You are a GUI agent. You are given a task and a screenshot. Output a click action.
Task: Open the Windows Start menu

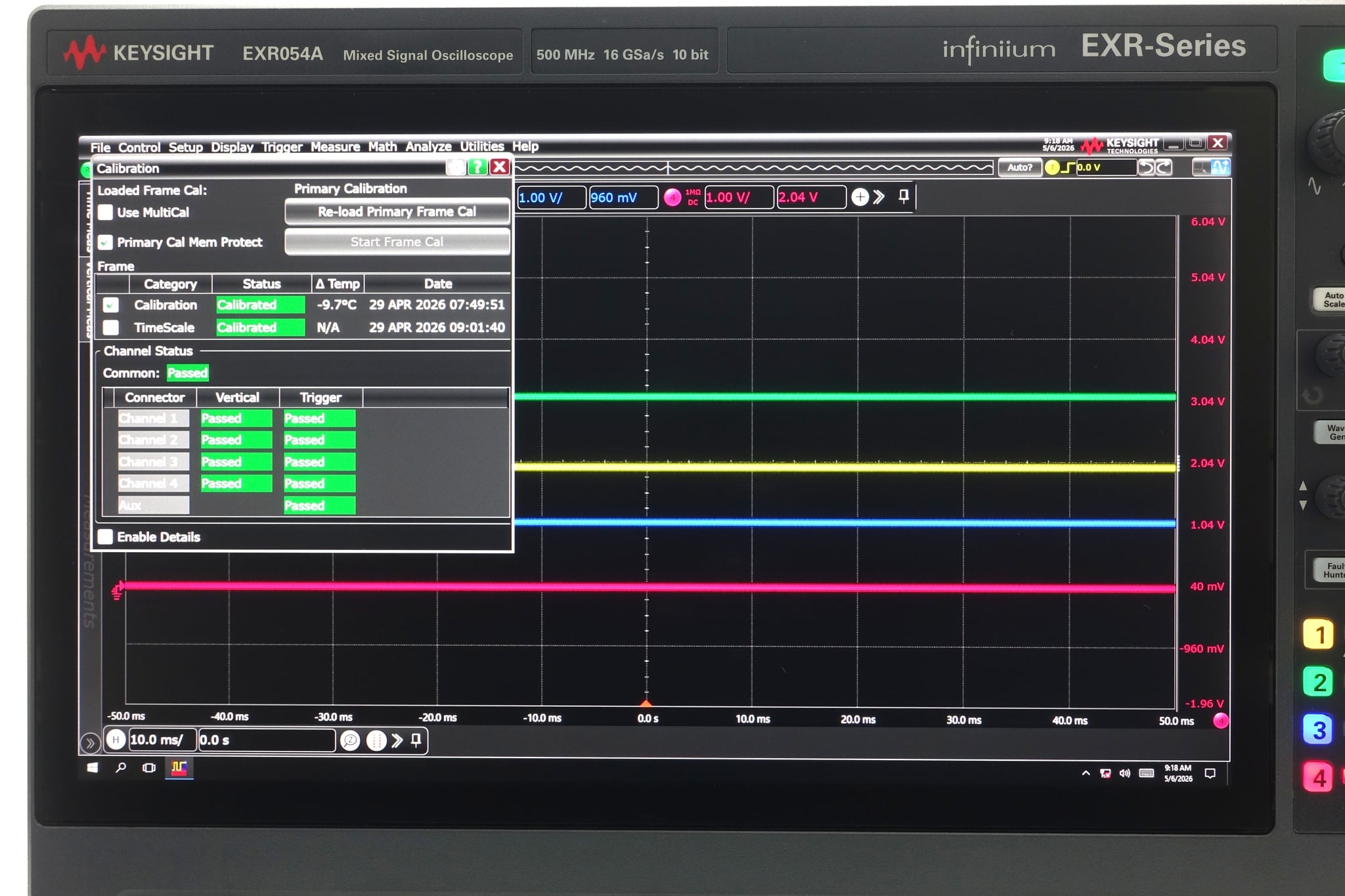[x=93, y=767]
